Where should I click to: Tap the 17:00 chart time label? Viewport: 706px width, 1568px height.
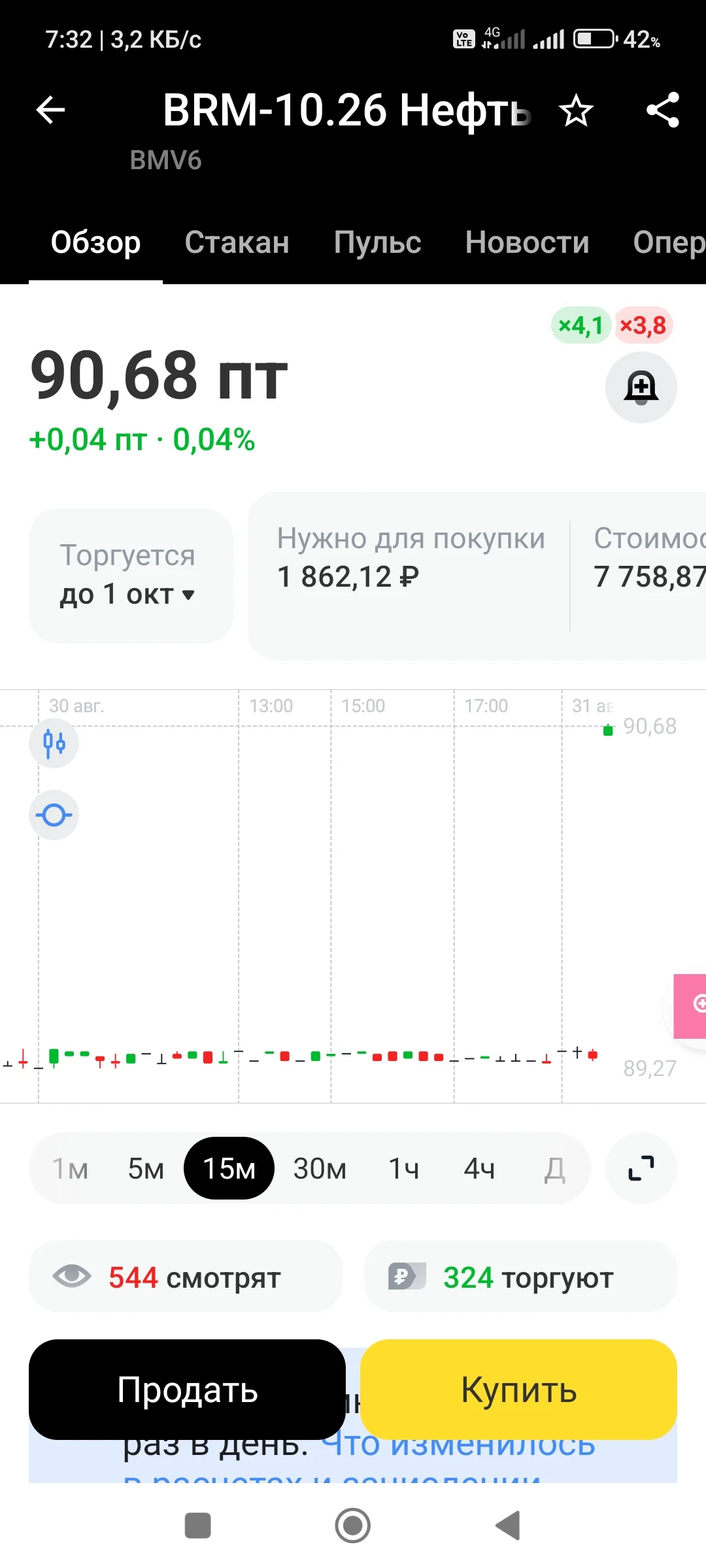486,706
